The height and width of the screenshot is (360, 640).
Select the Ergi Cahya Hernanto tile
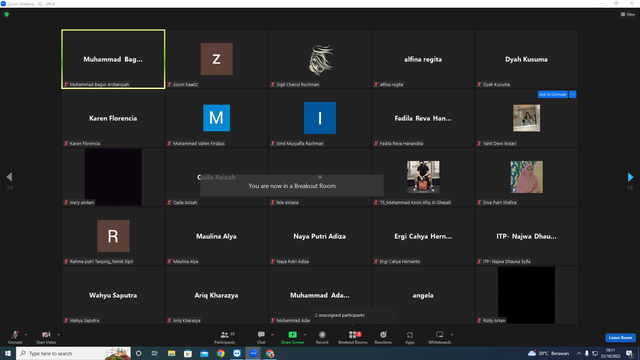pos(423,236)
